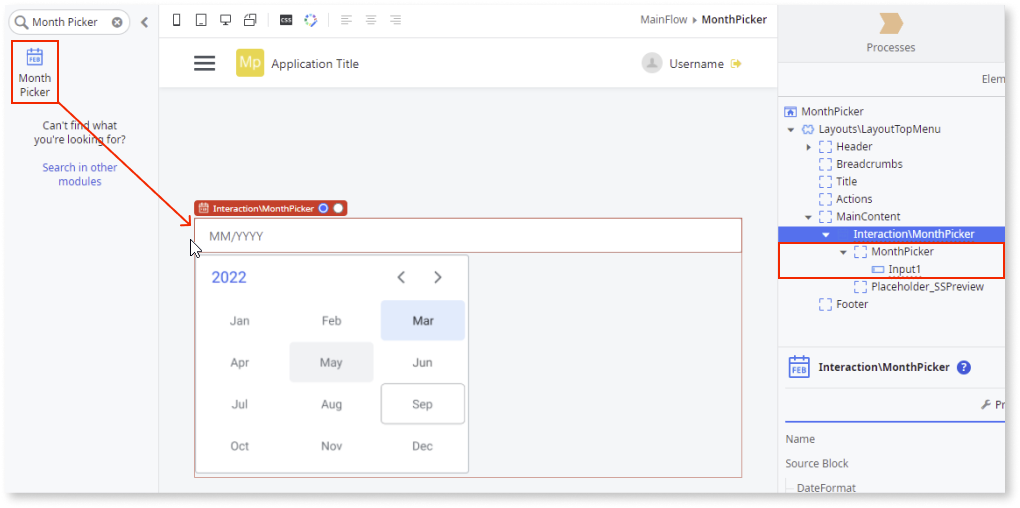Open the CSS style sheet editor
This screenshot has width=1020, height=508.
pyautogui.click(x=286, y=20)
